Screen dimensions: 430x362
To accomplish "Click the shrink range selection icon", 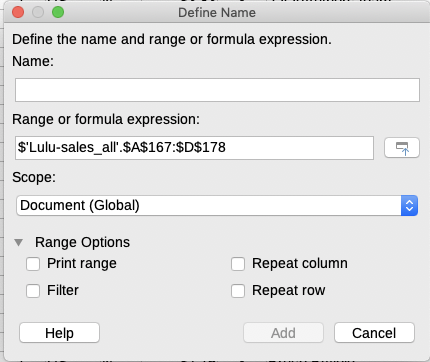I will (402, 148).
